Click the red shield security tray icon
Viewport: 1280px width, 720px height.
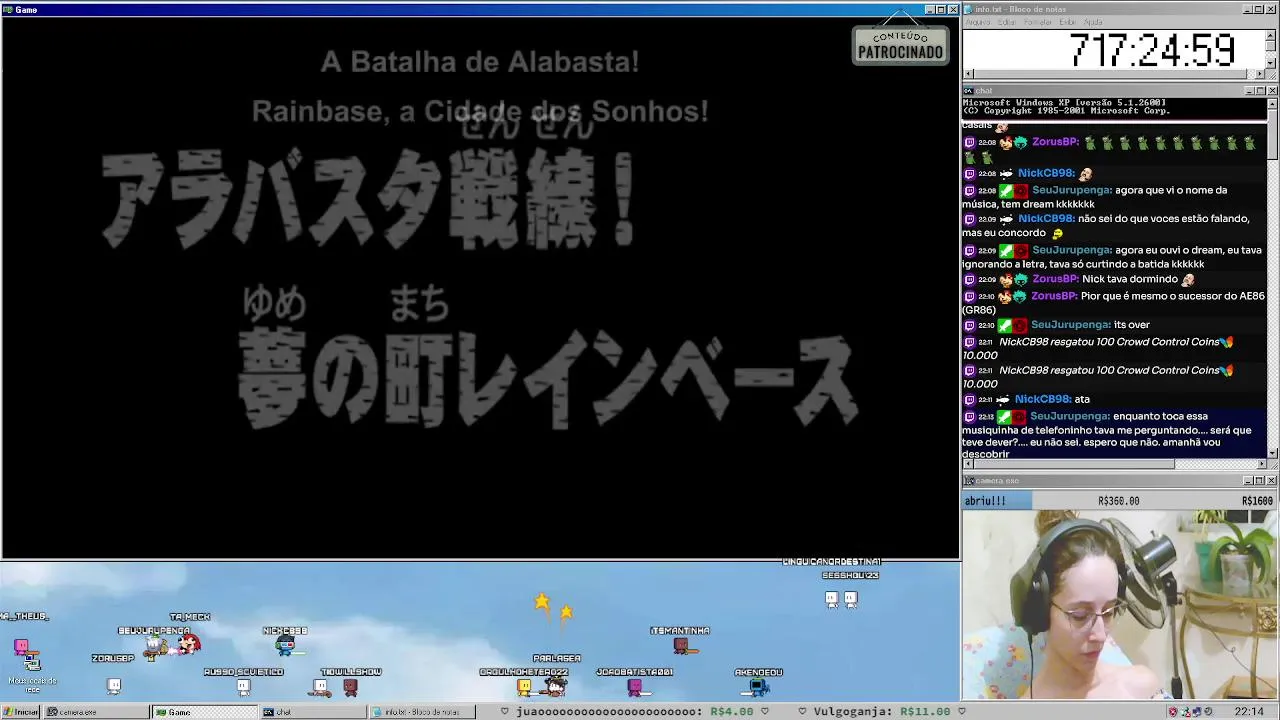[1173, 712]
